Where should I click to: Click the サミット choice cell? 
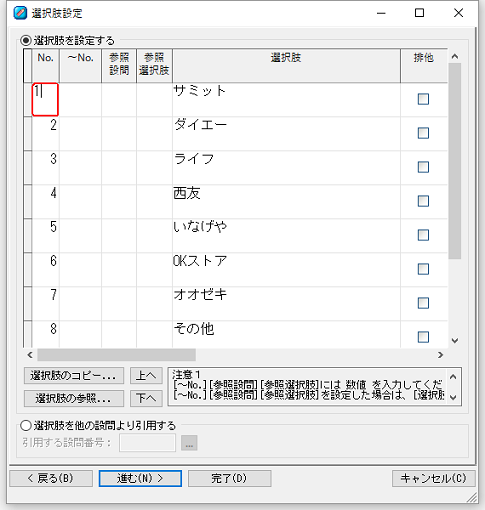(x=286, y=99)
